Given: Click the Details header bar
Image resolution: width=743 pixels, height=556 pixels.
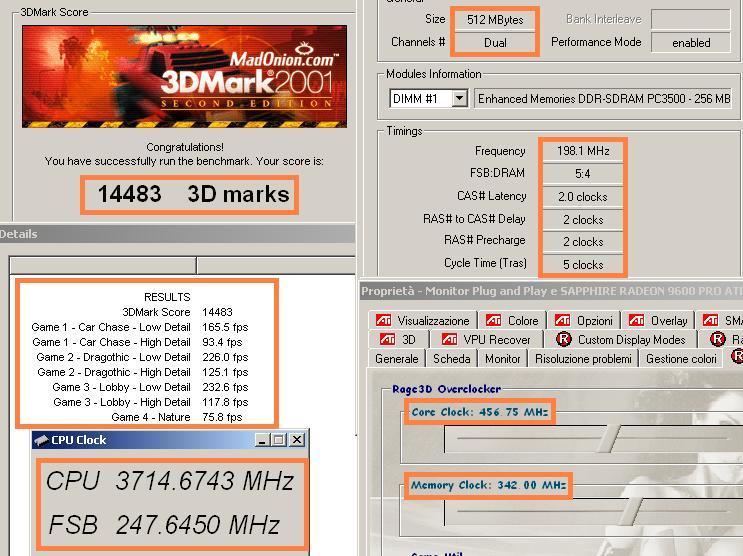Looking at the screenshot, I should (178, 234).
